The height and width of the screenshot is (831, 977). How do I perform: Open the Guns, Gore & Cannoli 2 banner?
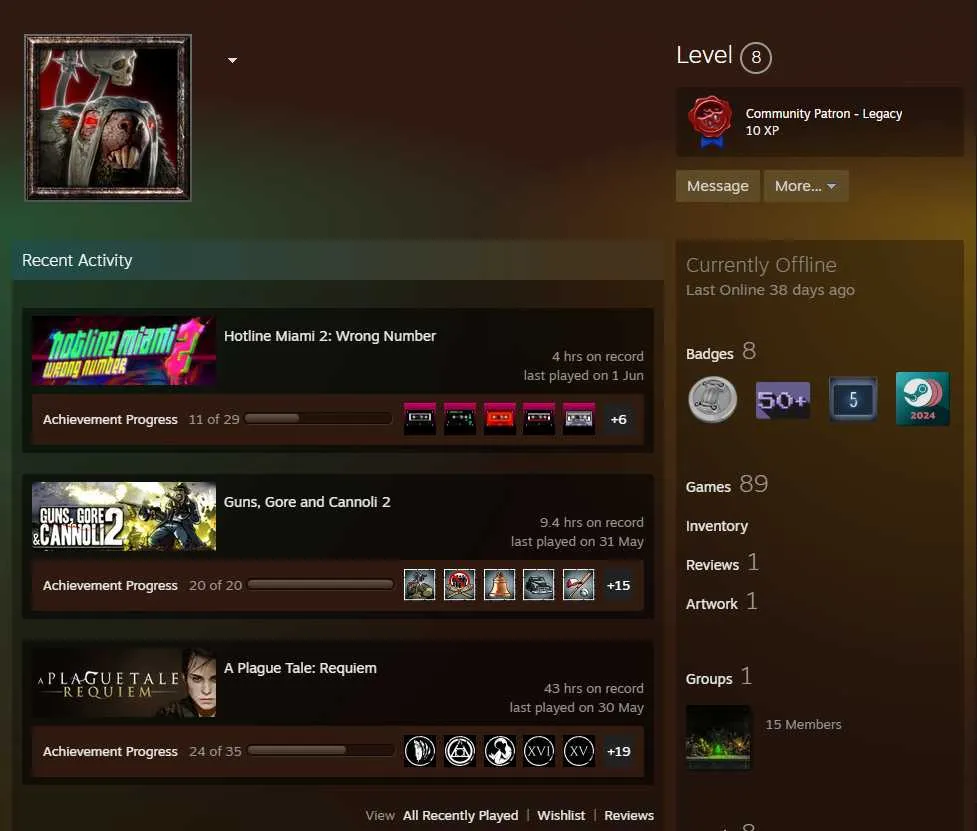coord(124,516)
